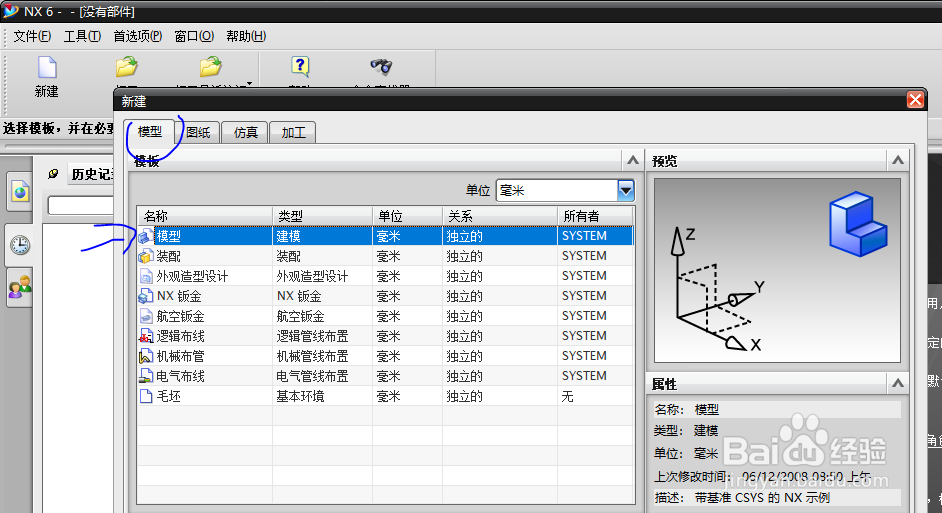Viewport: 942px width, 513px height.
Task: Open the 首选项(P) menu
Action: point(138,36)
